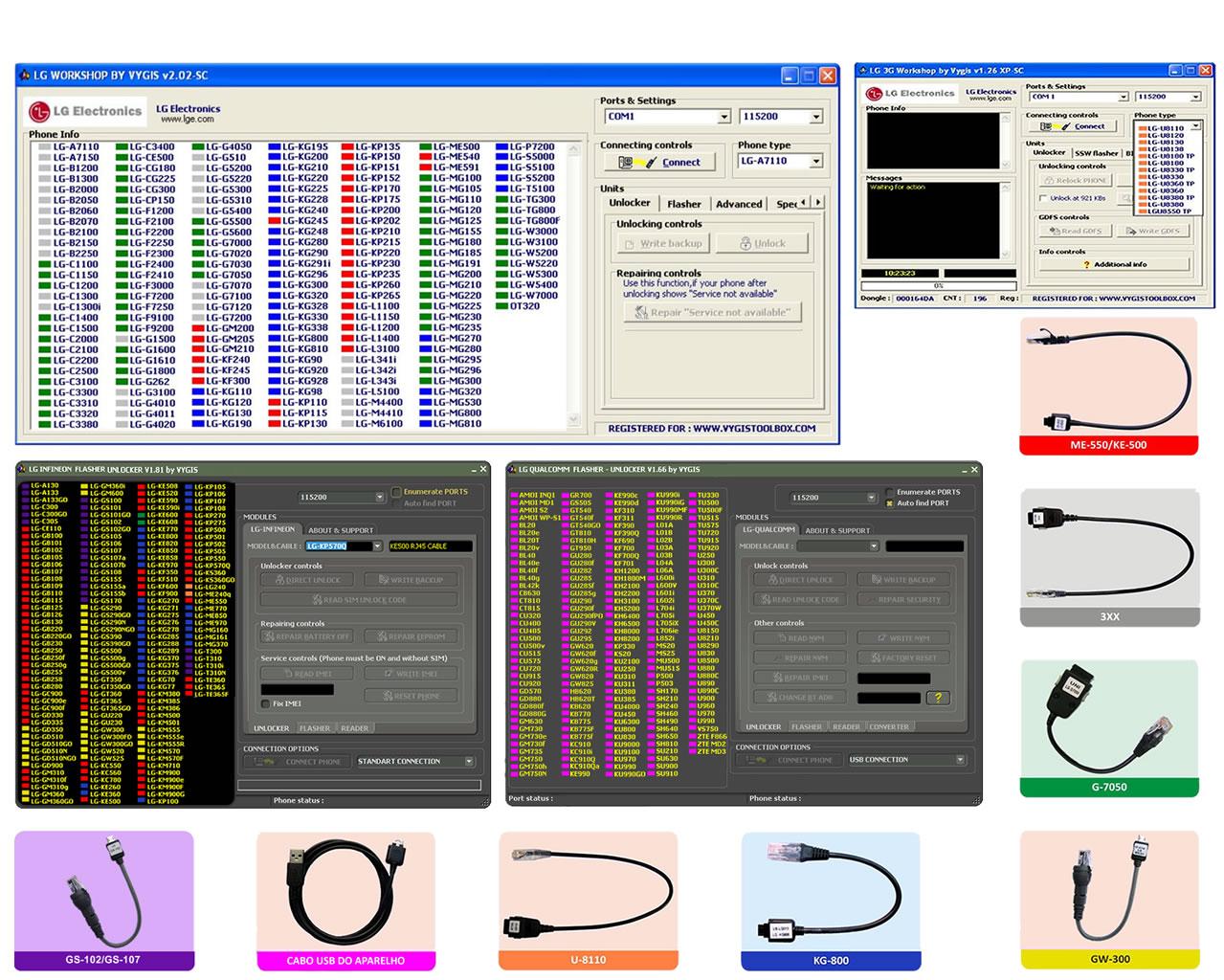Click REPAIR SECURITY in Qualcomm Flasher

click(901, 599)
